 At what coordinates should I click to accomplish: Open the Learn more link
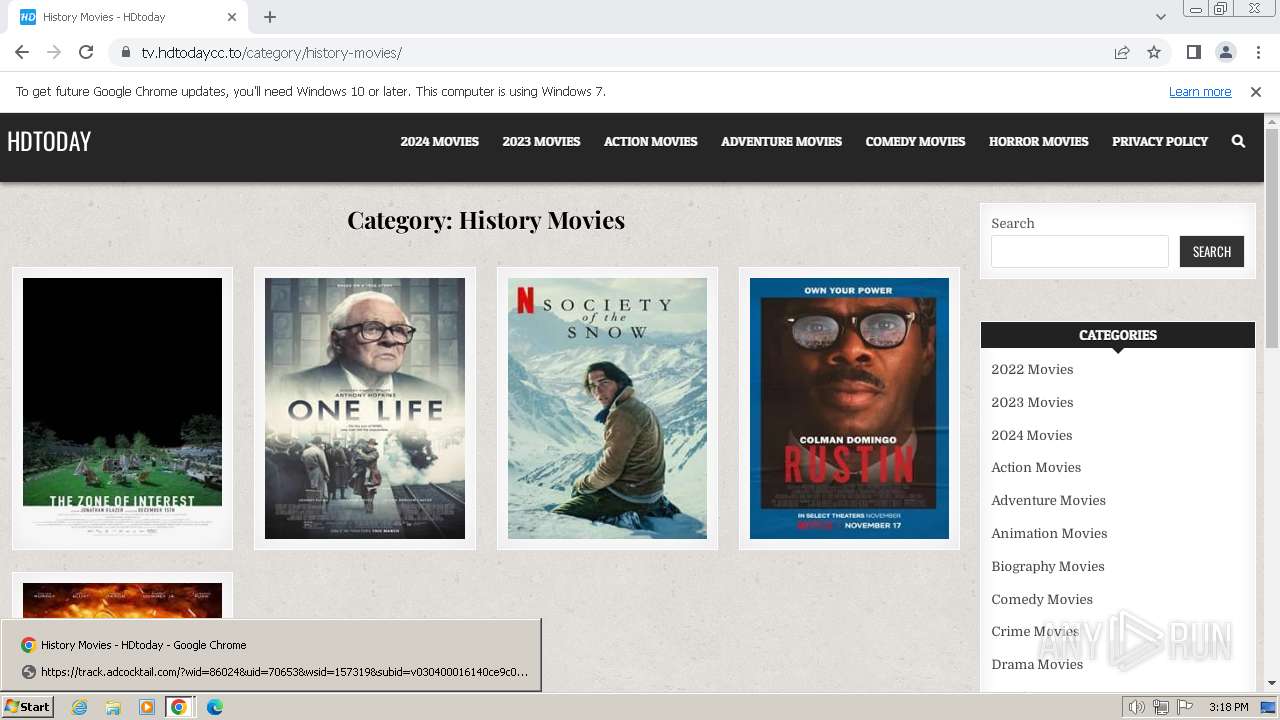pos(1200,91)
